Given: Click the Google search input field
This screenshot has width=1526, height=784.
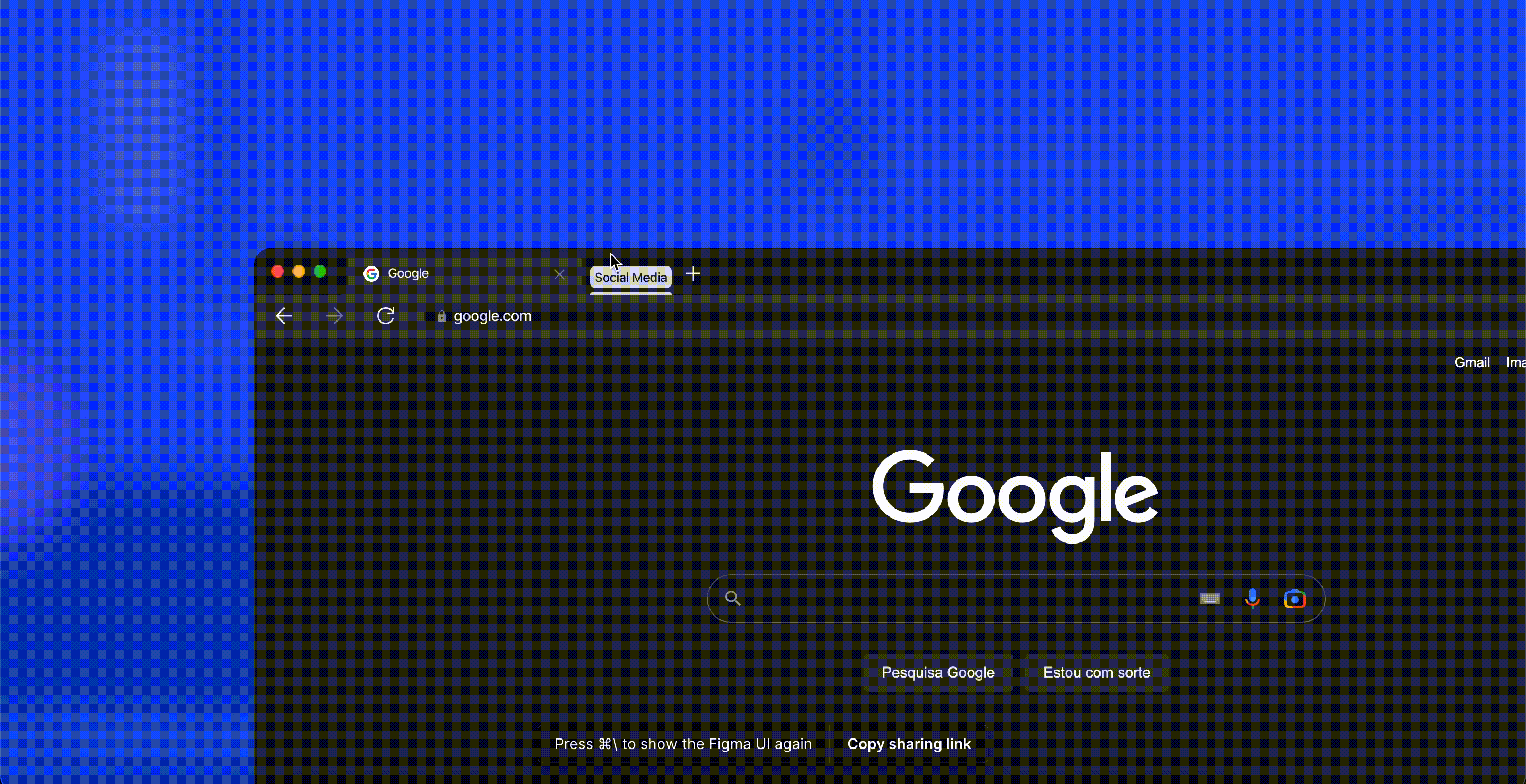Looking at the screenshot, I should click(x=1016, y=598).
